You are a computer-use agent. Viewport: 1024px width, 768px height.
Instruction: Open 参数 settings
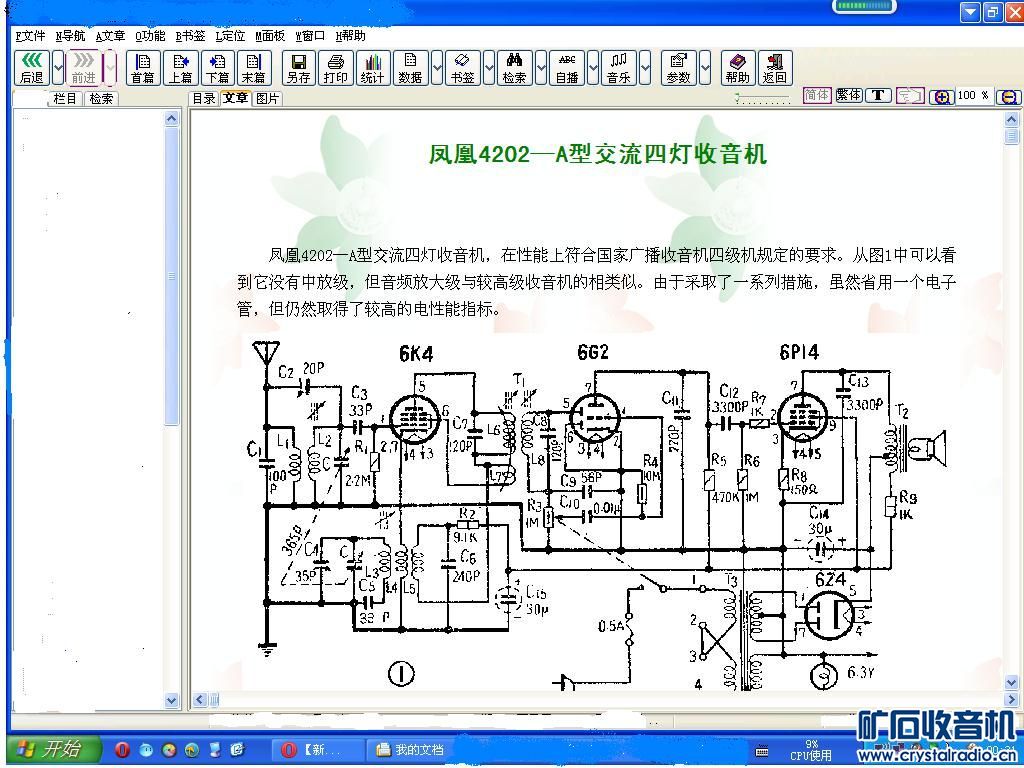point(679,68)
